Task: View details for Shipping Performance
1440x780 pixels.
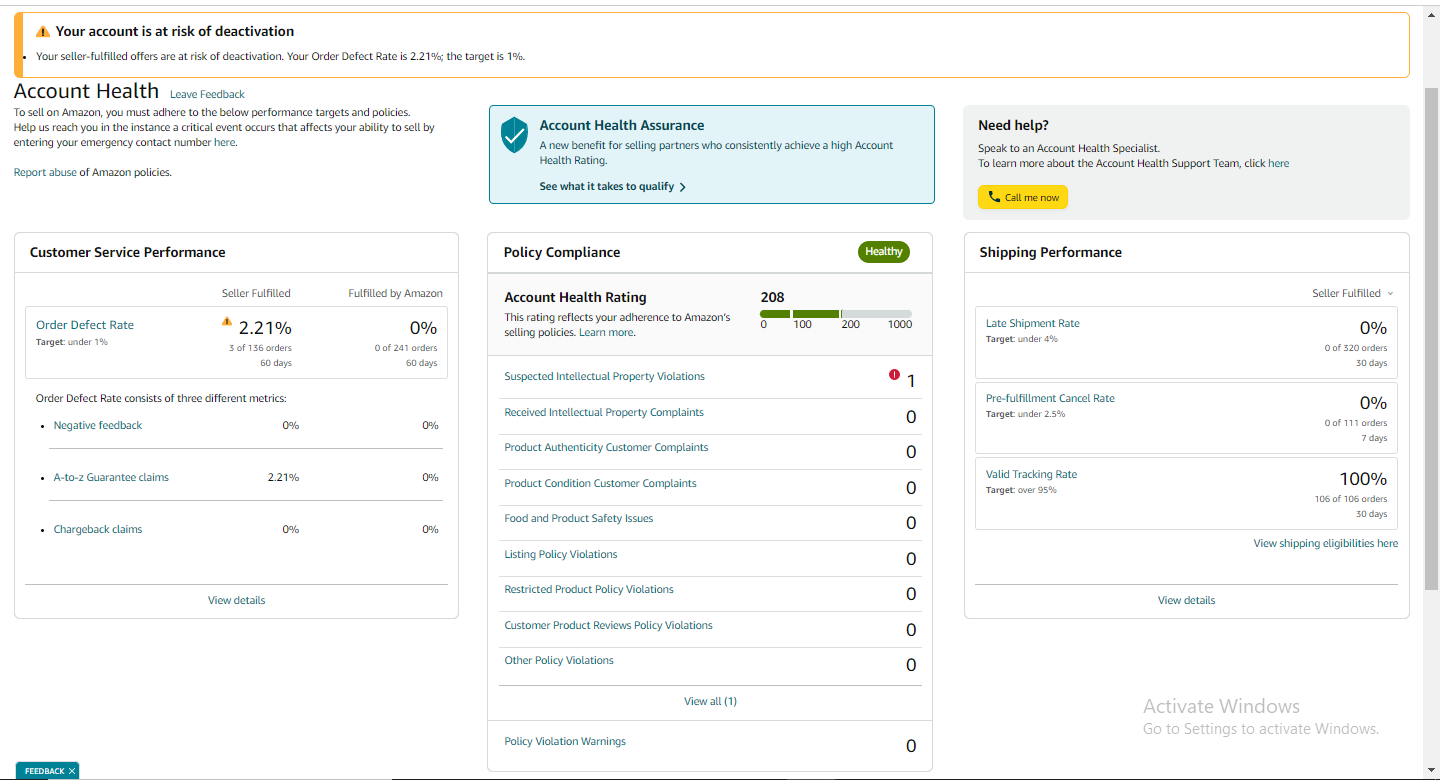Action: [1186, 600]
